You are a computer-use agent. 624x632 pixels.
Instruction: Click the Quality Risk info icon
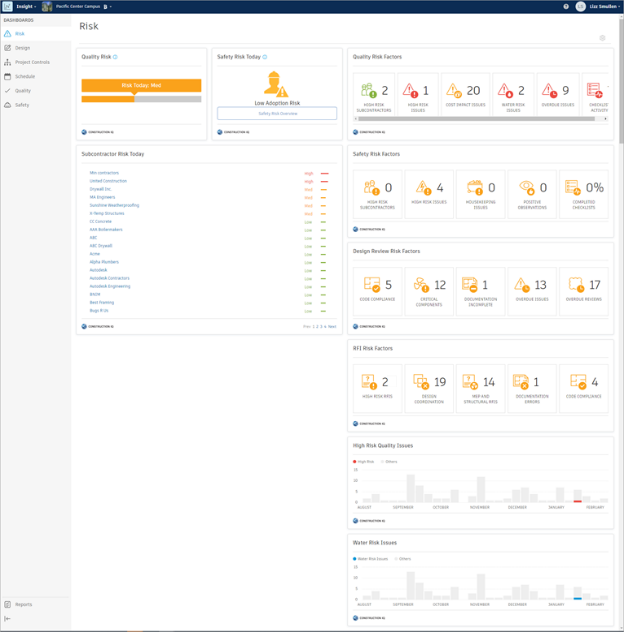coord(115,57)
